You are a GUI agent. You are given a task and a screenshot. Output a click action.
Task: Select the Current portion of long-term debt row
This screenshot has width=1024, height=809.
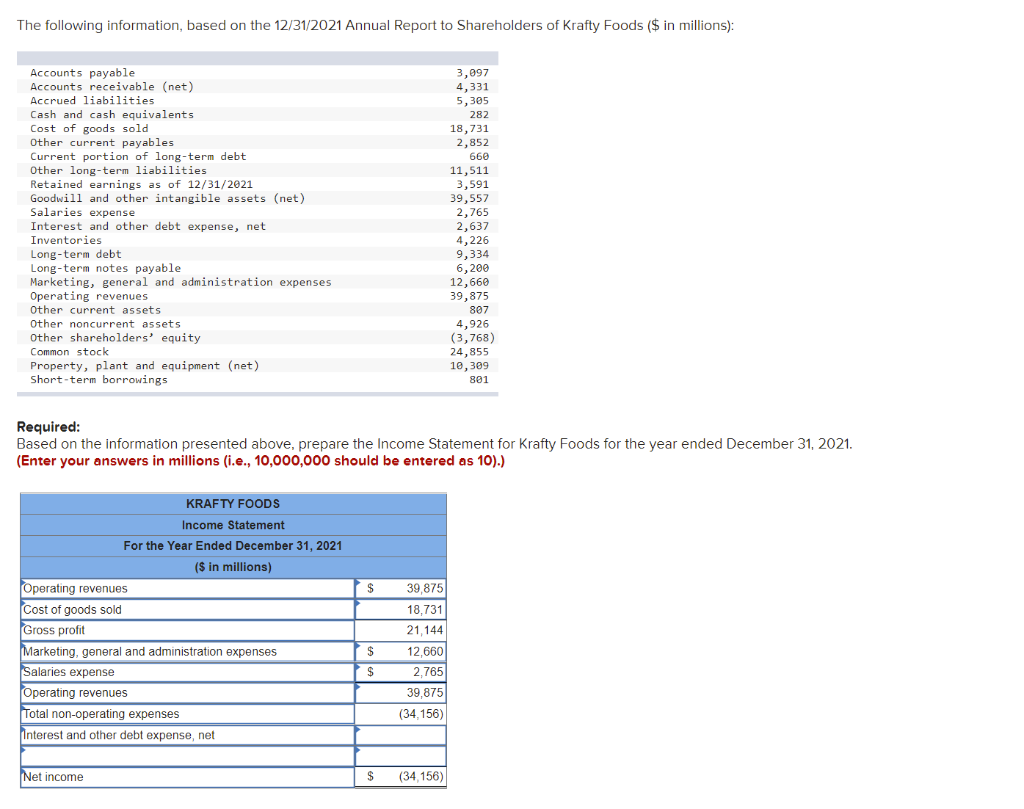257,156
